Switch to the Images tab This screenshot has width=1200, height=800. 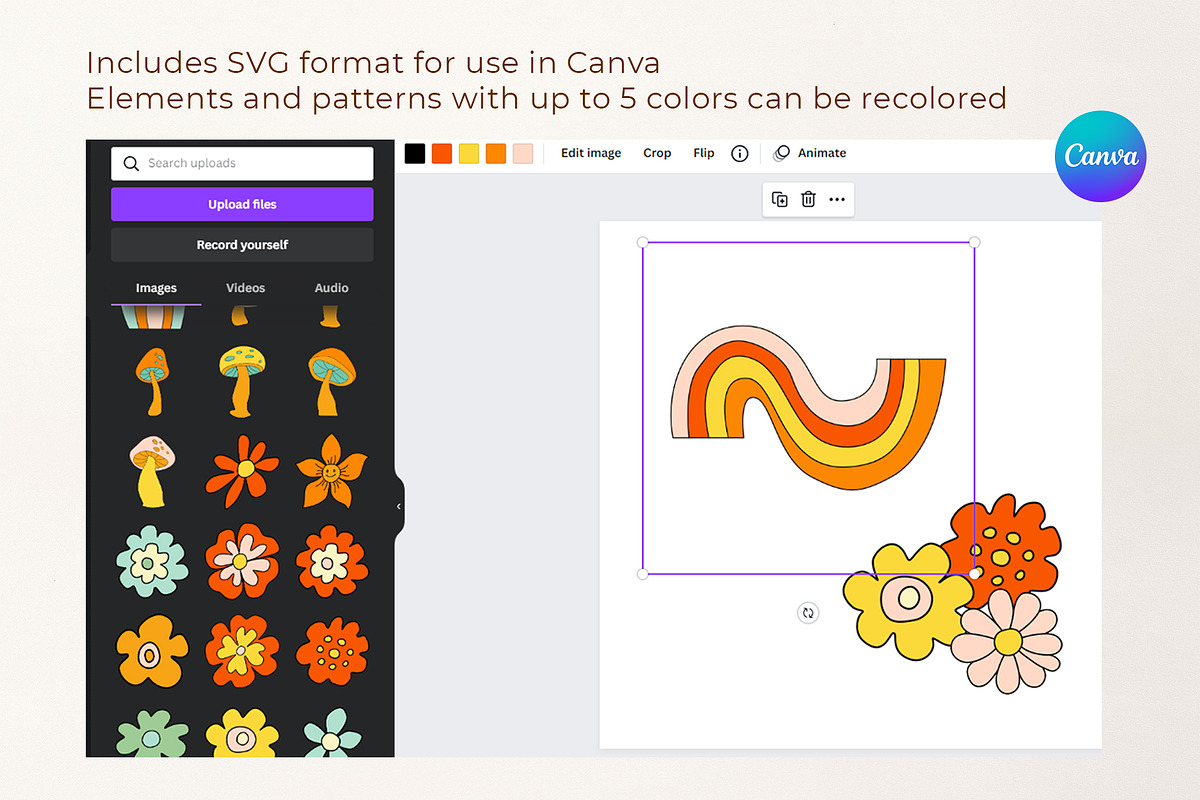[x=156, y=288]
